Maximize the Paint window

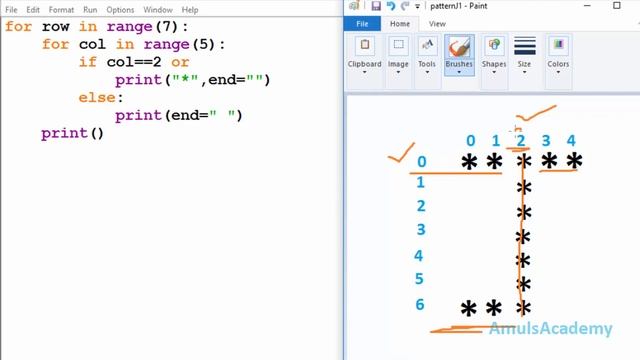coord(617,6)
